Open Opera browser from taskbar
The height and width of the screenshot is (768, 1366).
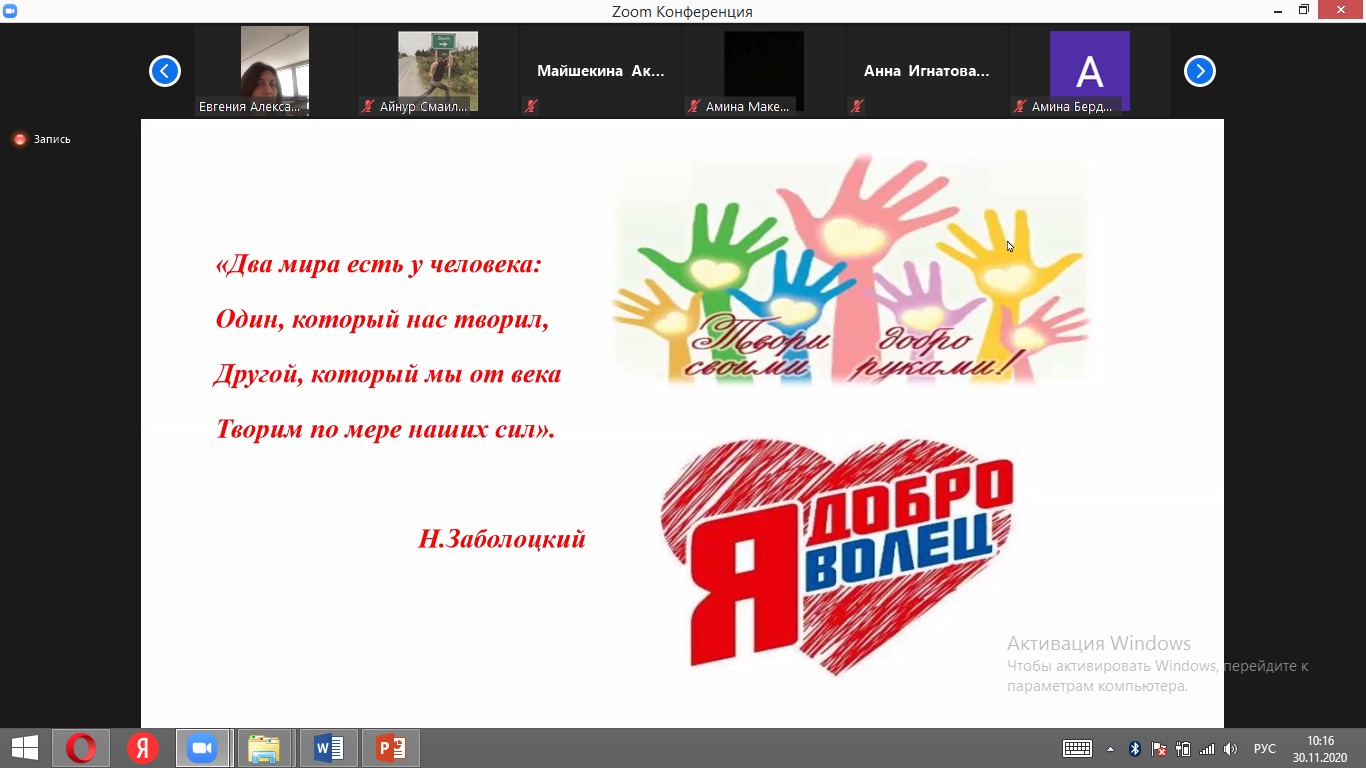coord(81,748)
